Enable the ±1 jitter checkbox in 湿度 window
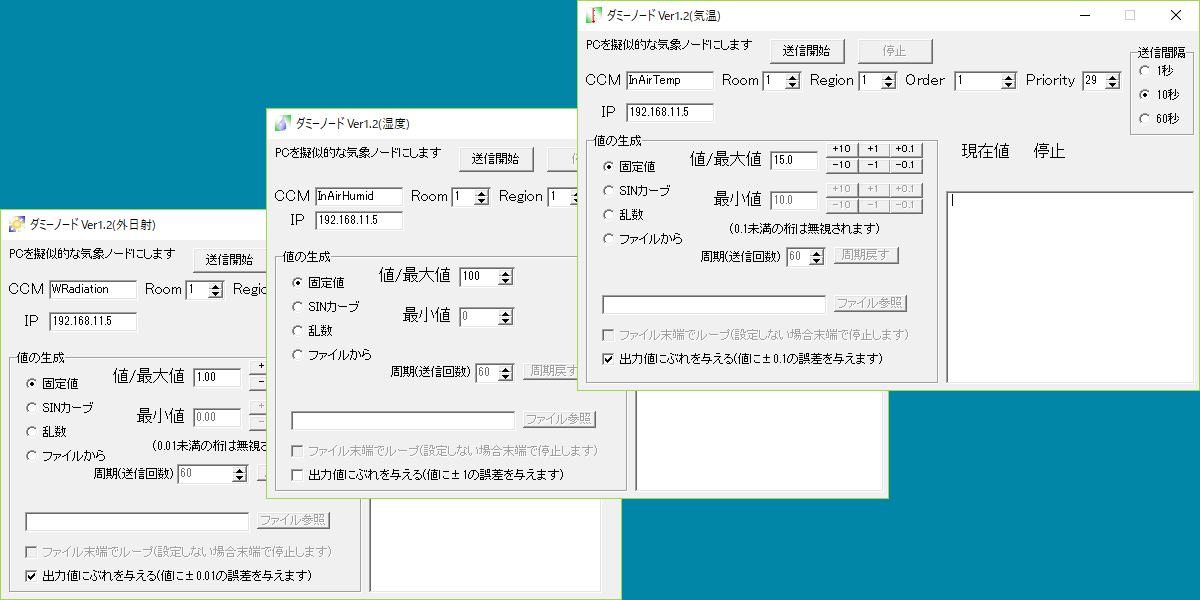 (298, 474)
